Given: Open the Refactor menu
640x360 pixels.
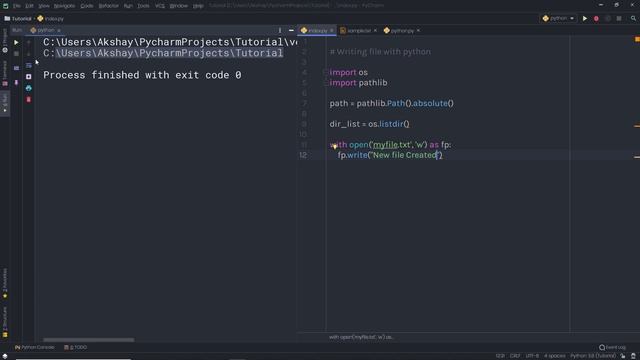Looking at the screenshot, I should coord(109,6).
